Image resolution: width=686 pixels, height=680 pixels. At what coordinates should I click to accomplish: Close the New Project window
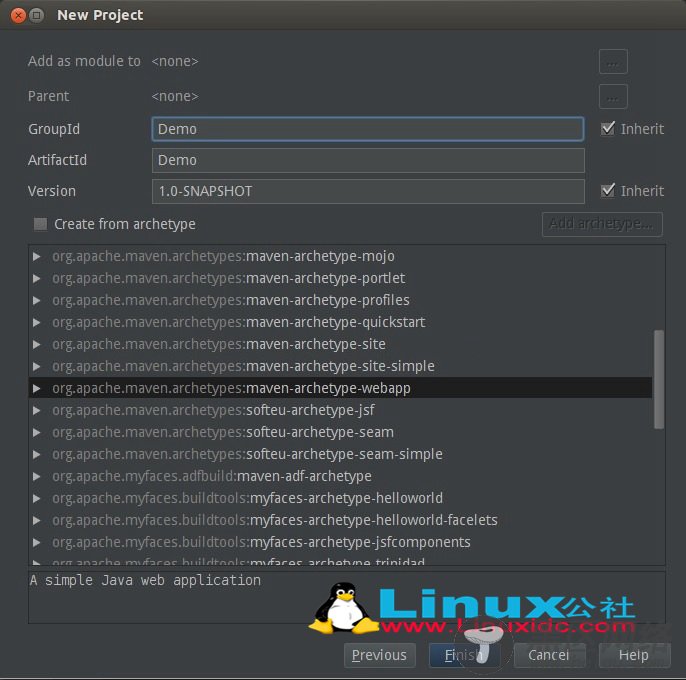tap(18, 15)
